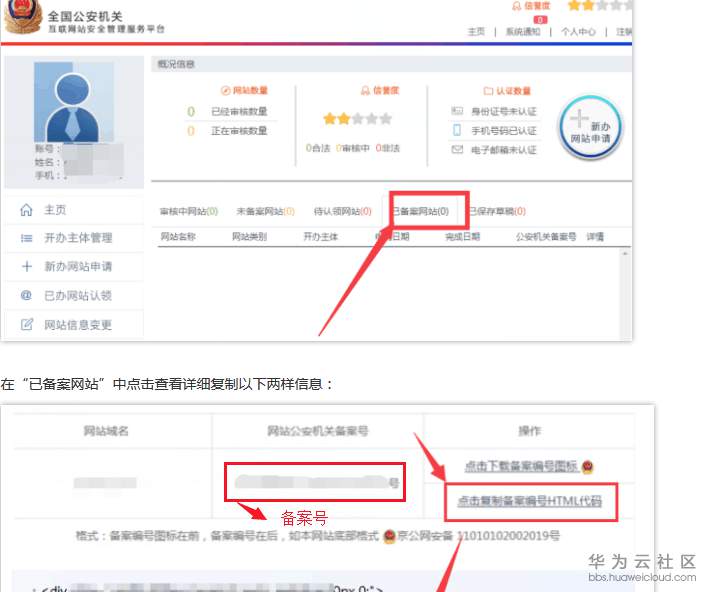
Task: Switch to 已备案网站(0) tab
Action: (x=420, y=211)
